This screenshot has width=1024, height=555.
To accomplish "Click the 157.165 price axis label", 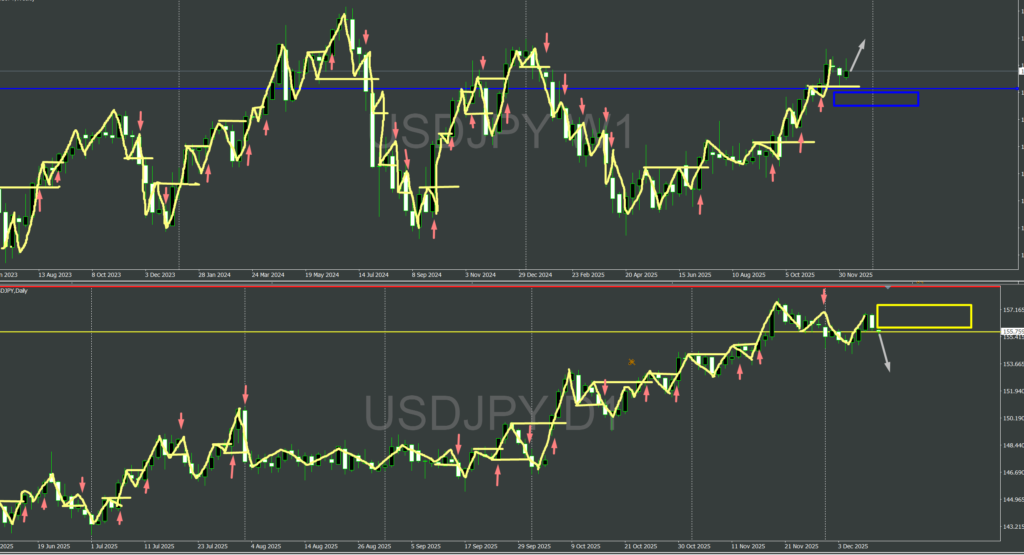I will pyautogui.click(x=1012, y=310).
